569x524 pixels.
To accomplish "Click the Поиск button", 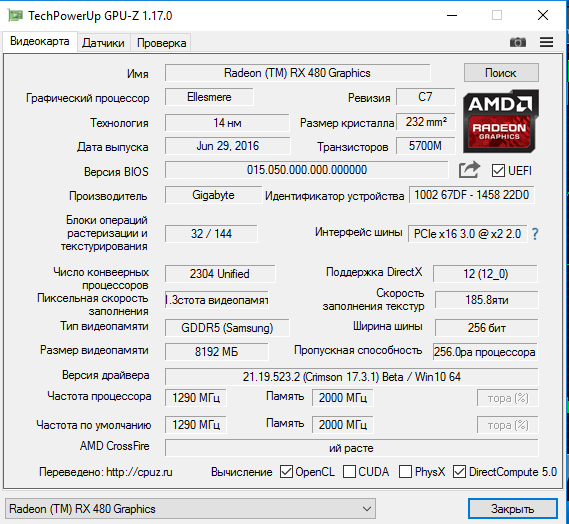I will point(501,73).
